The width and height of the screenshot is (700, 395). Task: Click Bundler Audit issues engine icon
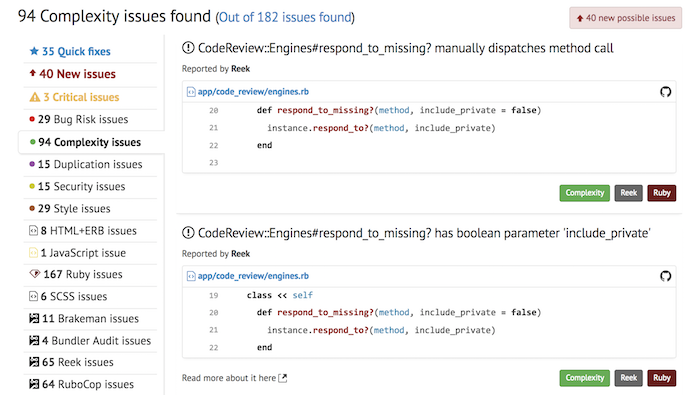34,341
